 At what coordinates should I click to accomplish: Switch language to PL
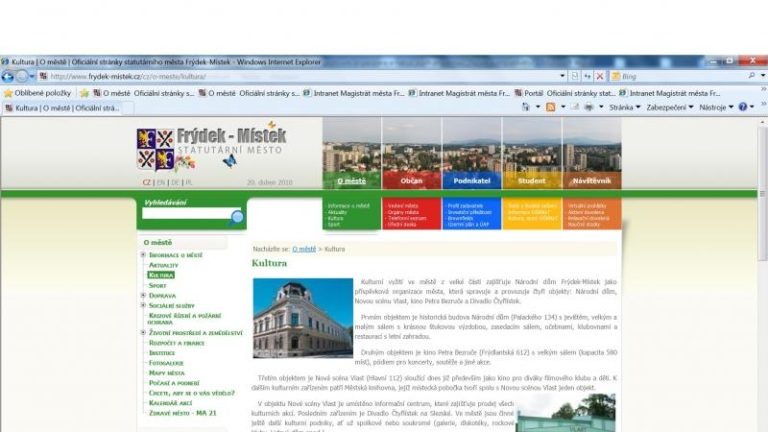pyautogui.click(x=189, y=182)
